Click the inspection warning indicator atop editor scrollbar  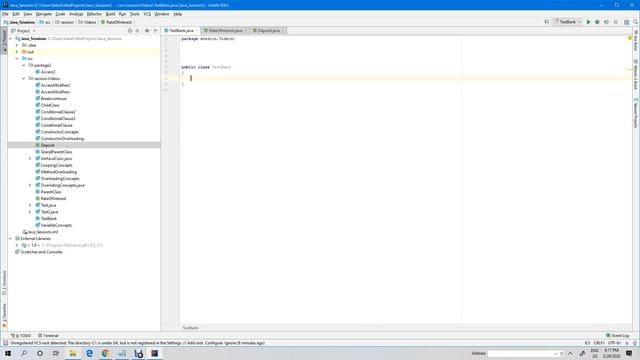630,38
